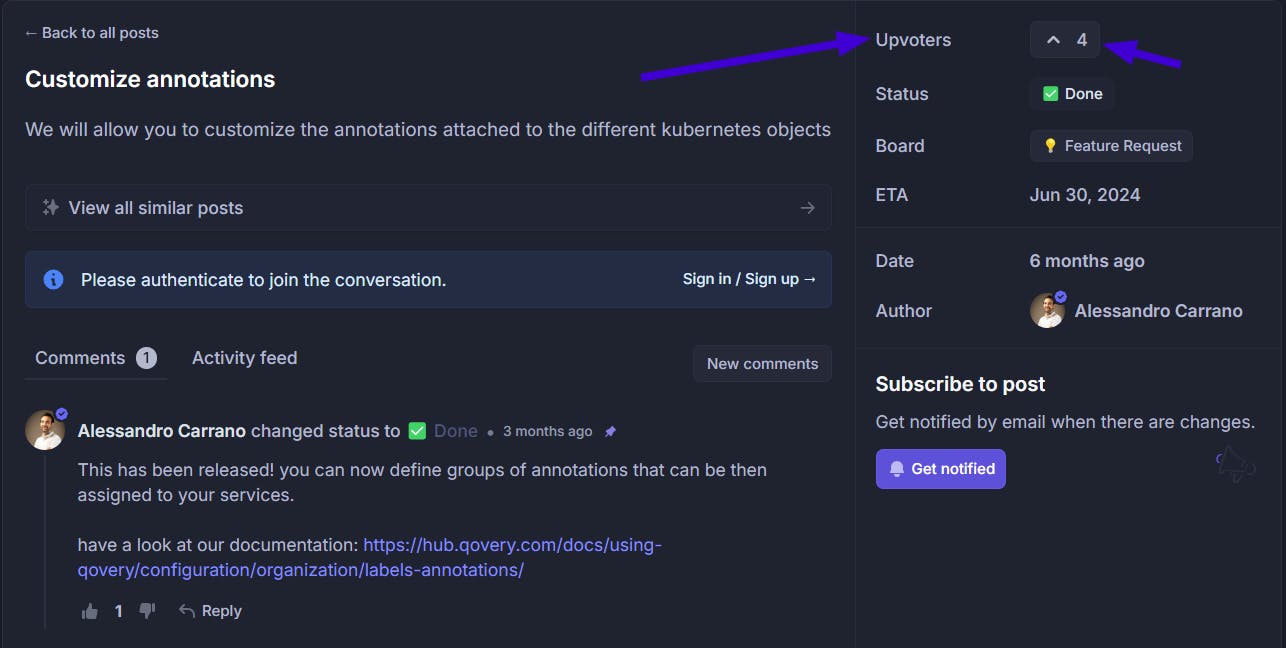Reply to Alessandro Carrano's comment
The width and height of the screenshot is (1286, 648).
[211, 611]
